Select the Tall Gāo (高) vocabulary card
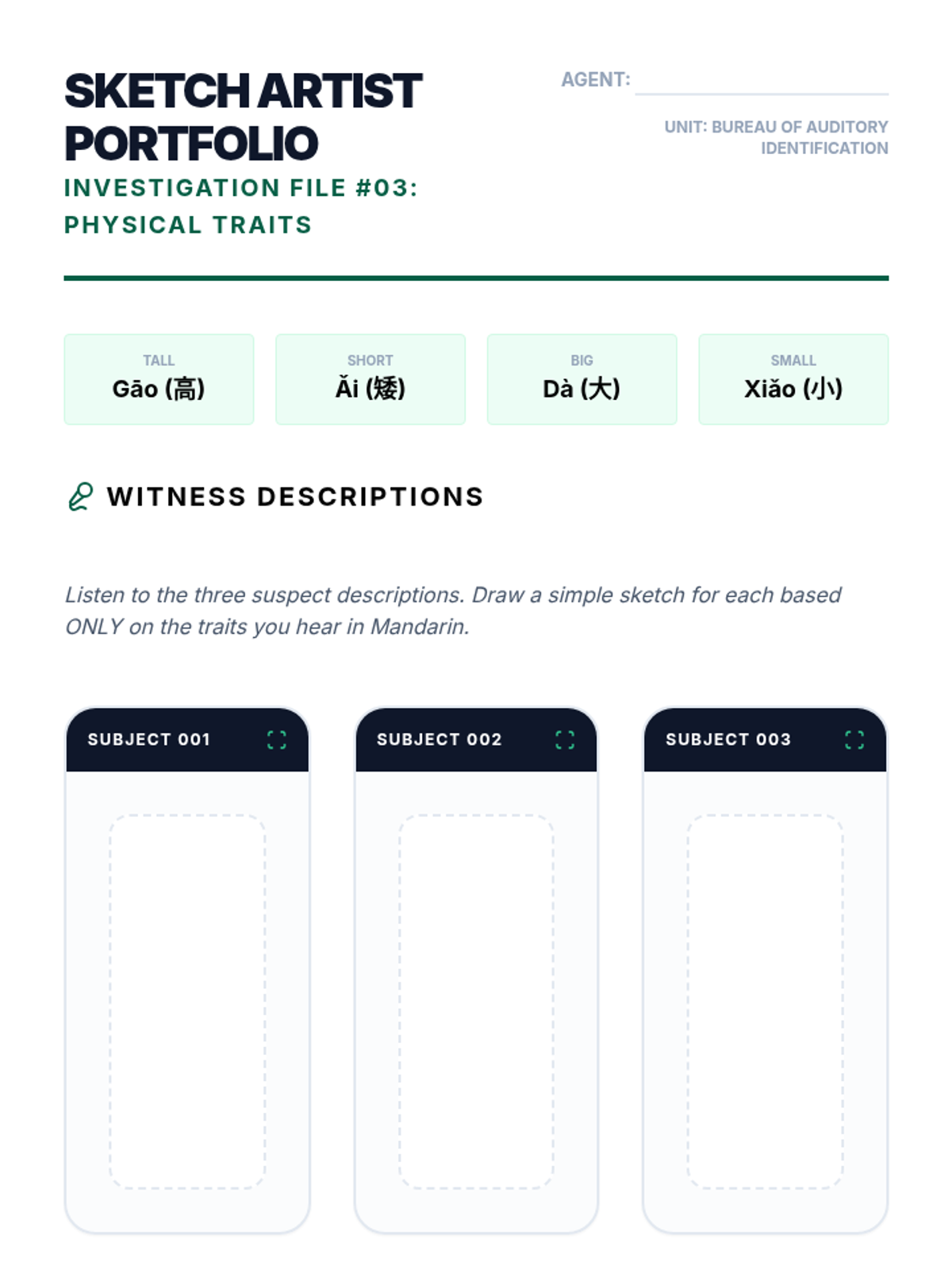 (159, 379)
